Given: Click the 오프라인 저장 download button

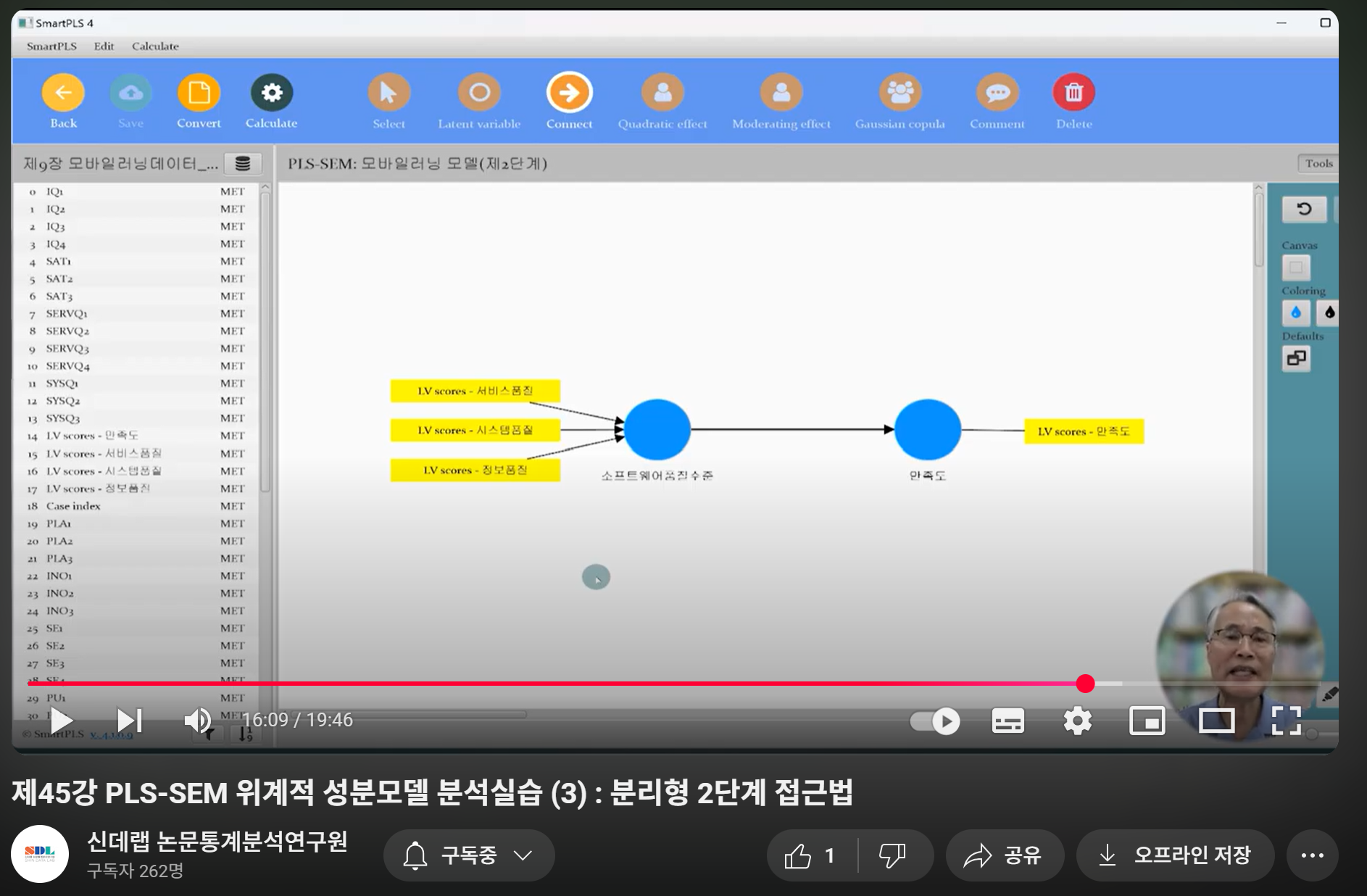Looking at the screenshot, I should click(1175, 856).
